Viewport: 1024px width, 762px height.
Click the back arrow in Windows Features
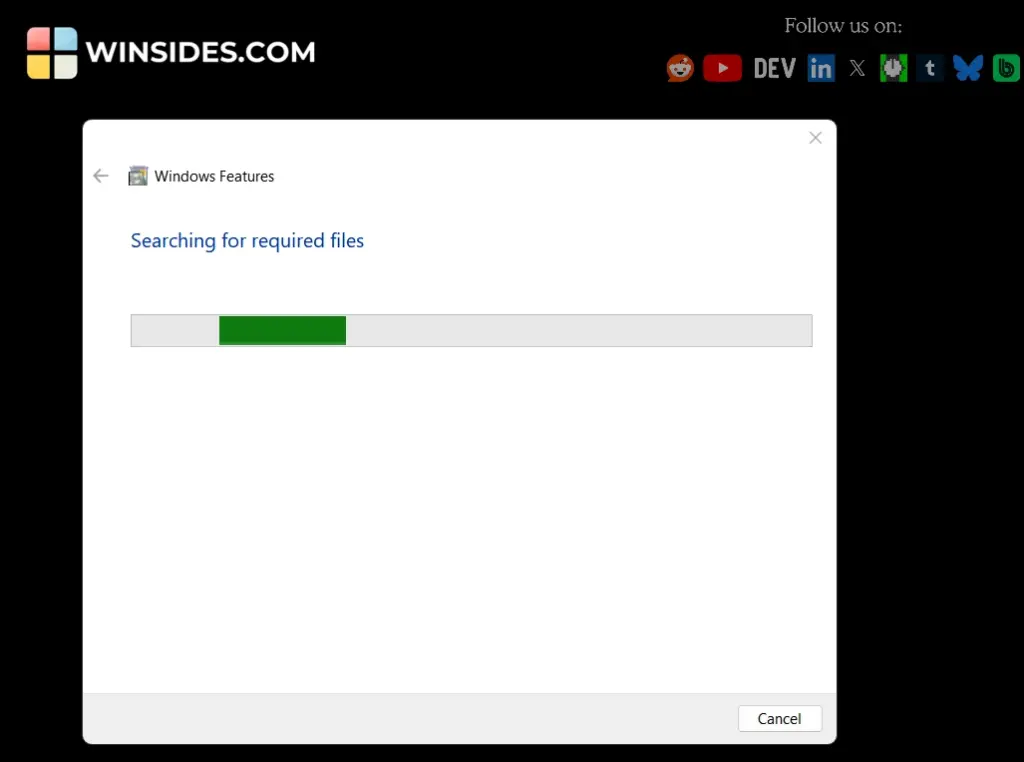click(100, 175)
